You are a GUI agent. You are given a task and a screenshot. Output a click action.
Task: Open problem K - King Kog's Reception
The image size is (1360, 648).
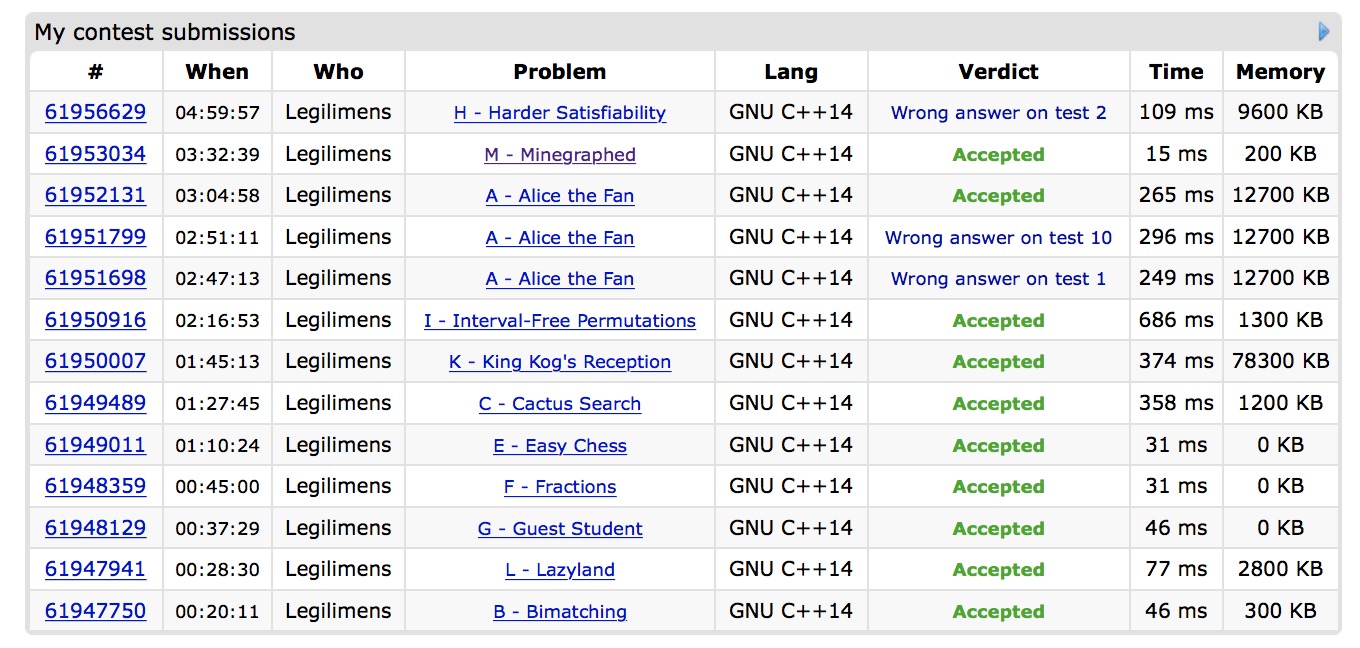coord(559,362)
